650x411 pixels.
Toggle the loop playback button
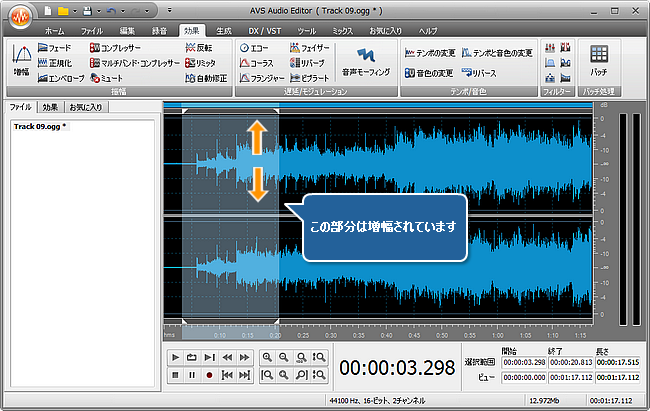point(193,357)
